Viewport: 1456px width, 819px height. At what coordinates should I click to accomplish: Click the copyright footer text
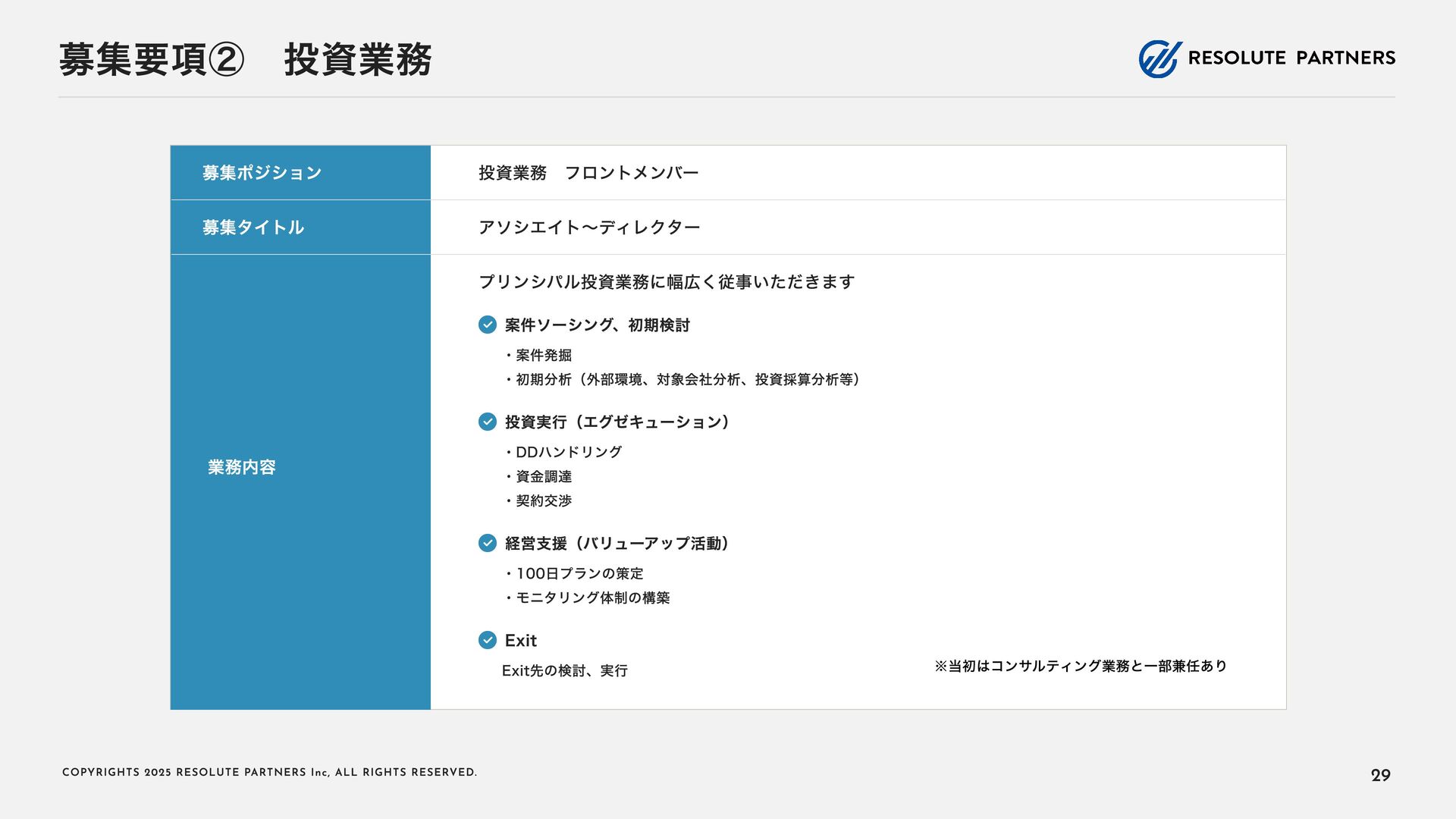pos(269,772)
